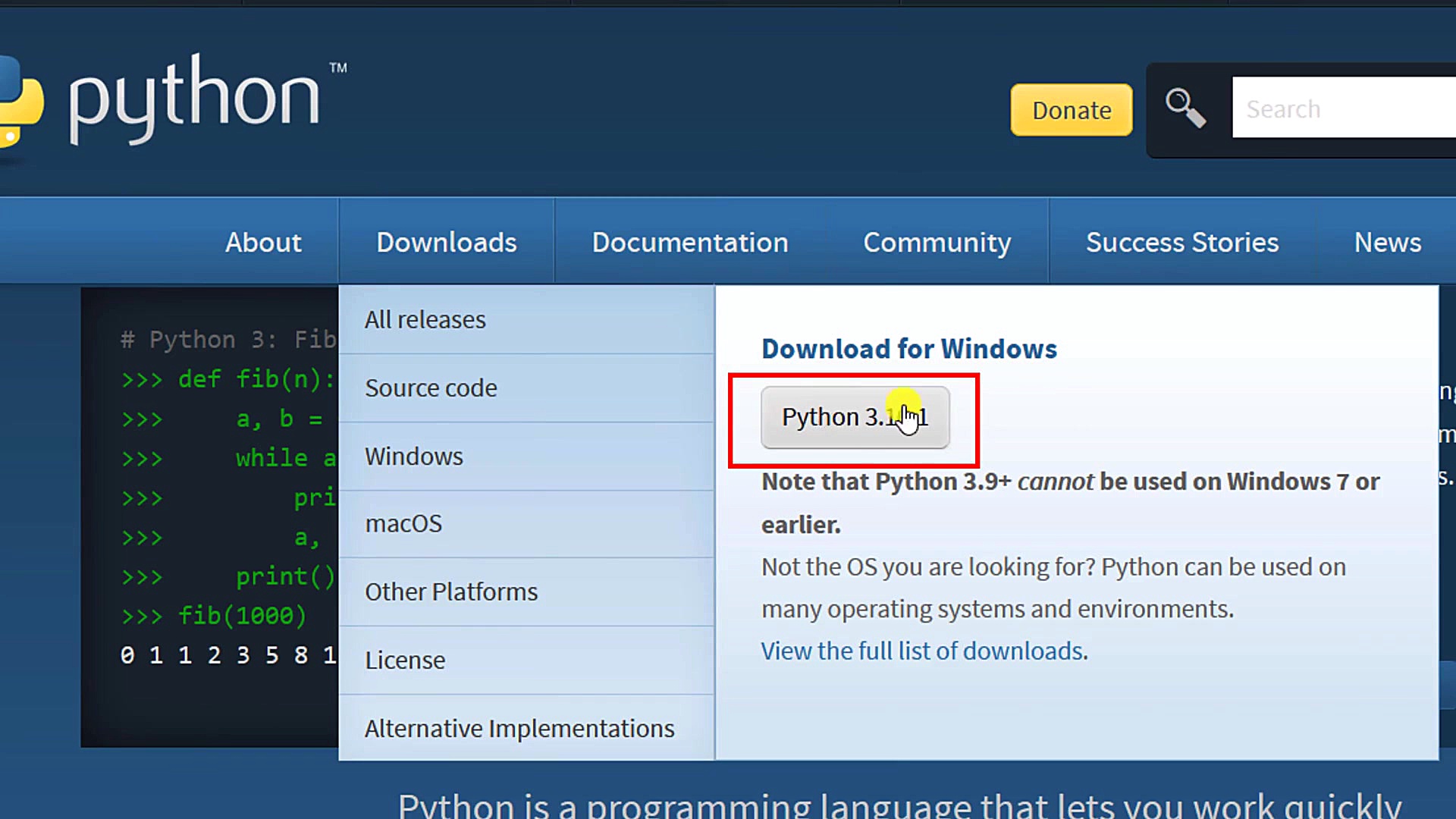Click the fib(1000) line in the code sample
The height and width of the screenshot is (819, 1456).
(x=214, y=615)
